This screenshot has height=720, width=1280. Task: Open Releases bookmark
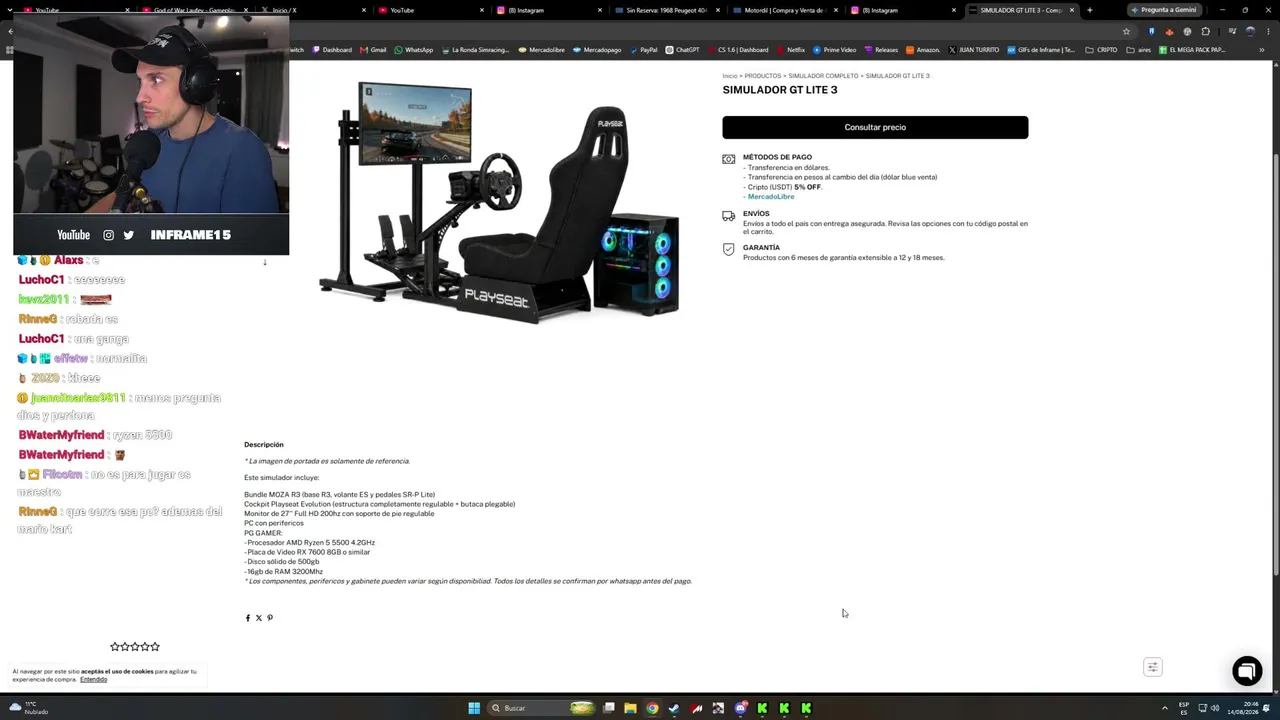coord(881,50)
